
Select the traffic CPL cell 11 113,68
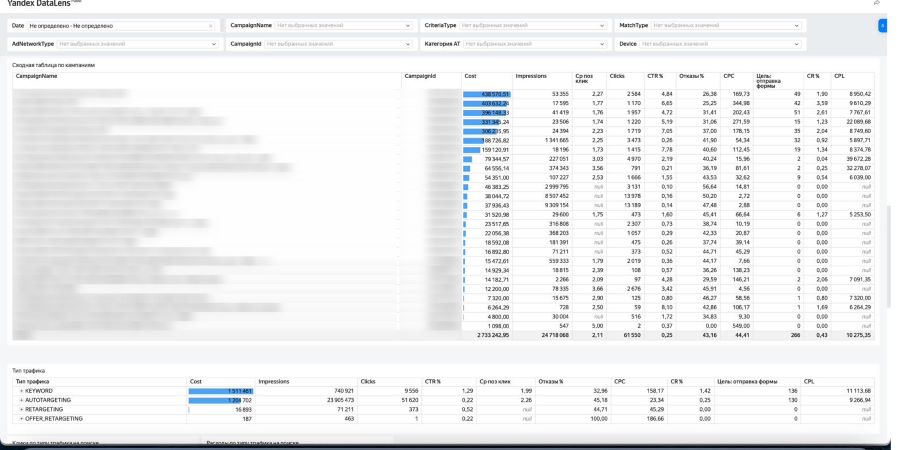[837, 391]
